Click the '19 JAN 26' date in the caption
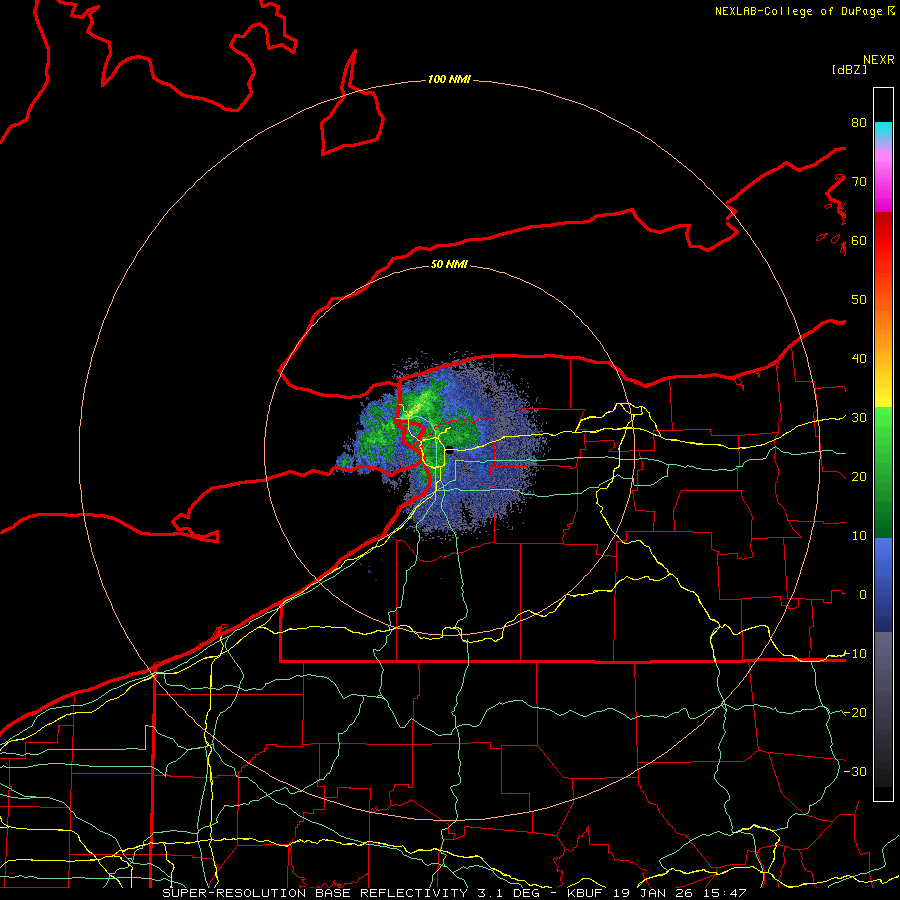This screenshot has height=900, width=900. (x=653, y=893)
